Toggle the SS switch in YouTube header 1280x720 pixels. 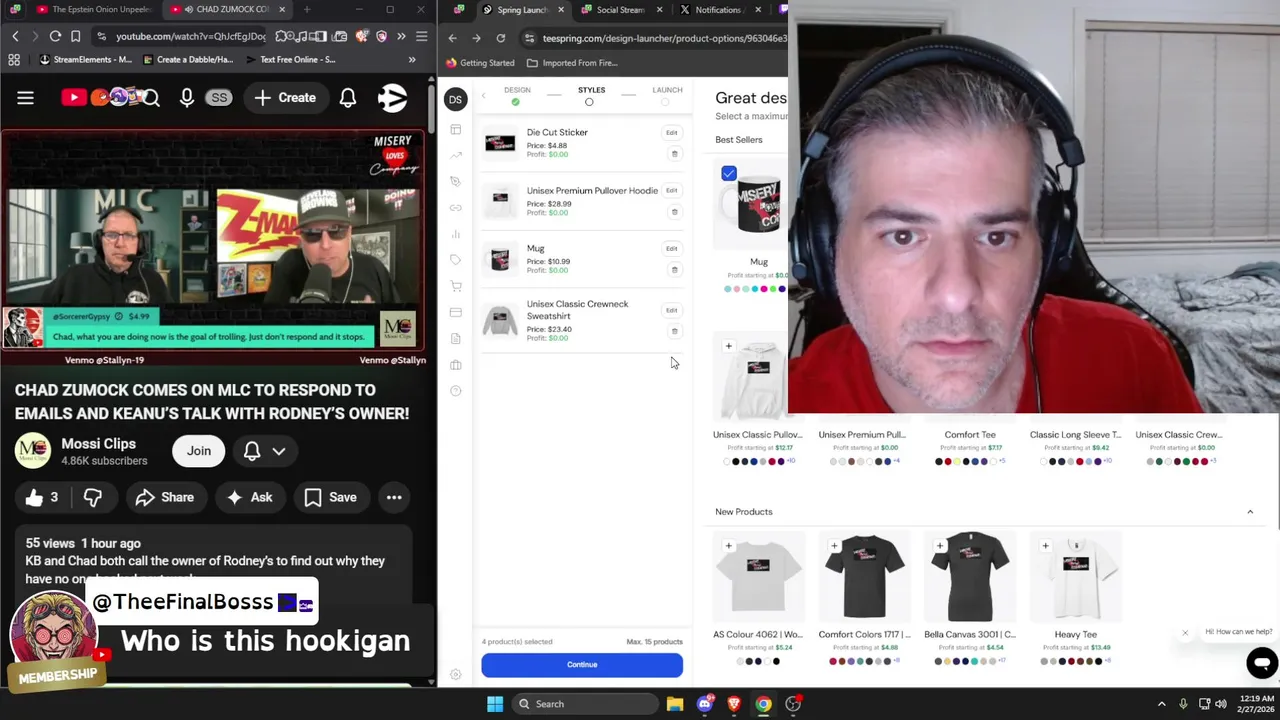click(219, 98)
